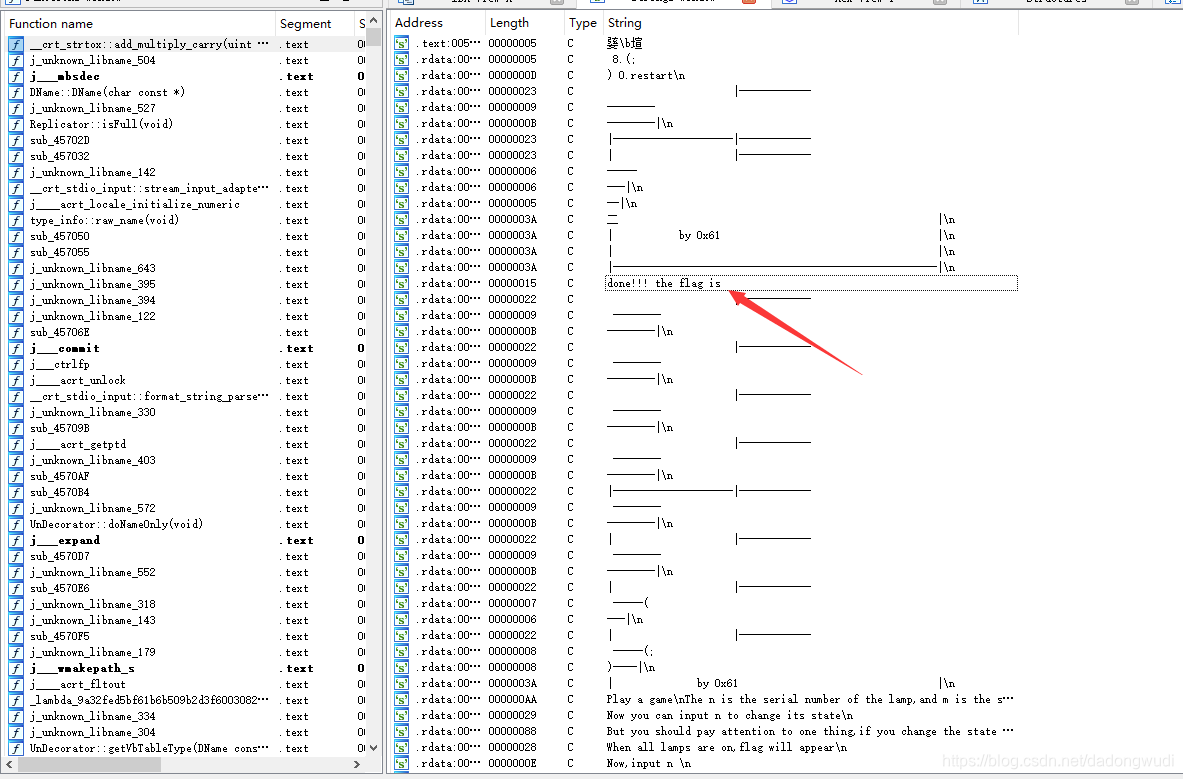Click string icon of ') 0.restart\n' row

401,75
